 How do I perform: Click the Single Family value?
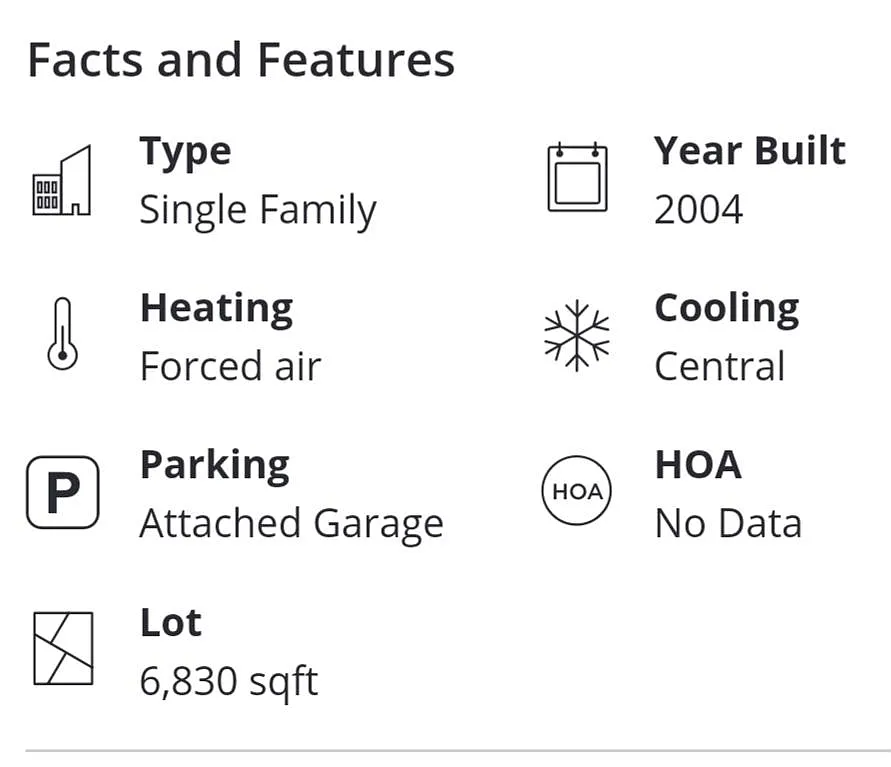257,210
